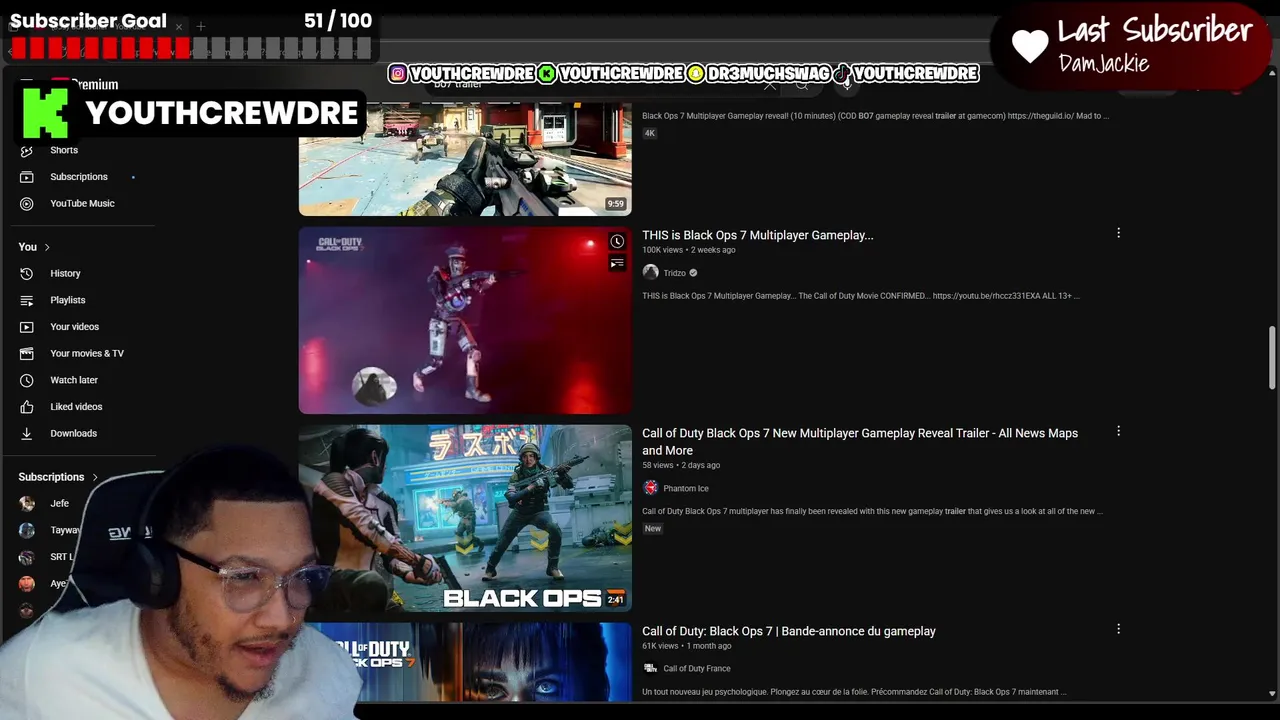Click Watch later clock on Tridzo thumbnail
Screen dimensions: 1280x720
pyautogui.click(x=617, y=241)
